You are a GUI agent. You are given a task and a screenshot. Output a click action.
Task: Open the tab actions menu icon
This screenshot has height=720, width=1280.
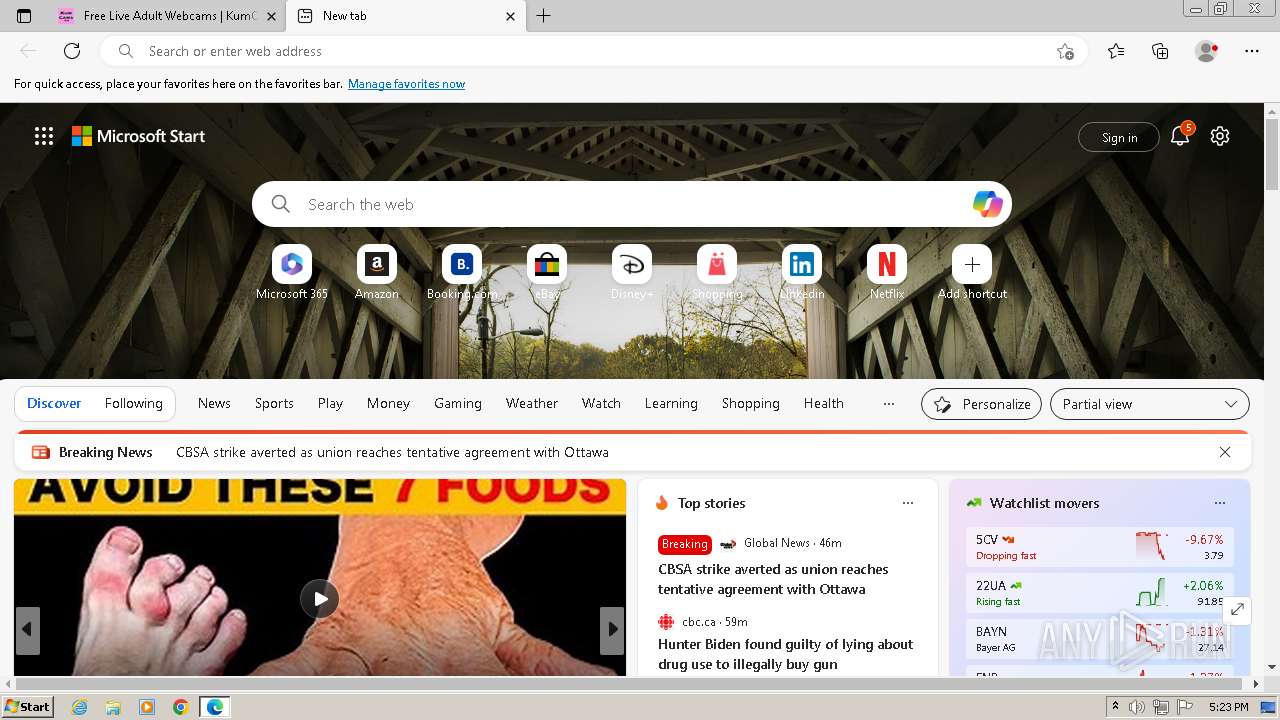(x=24, y=16)
